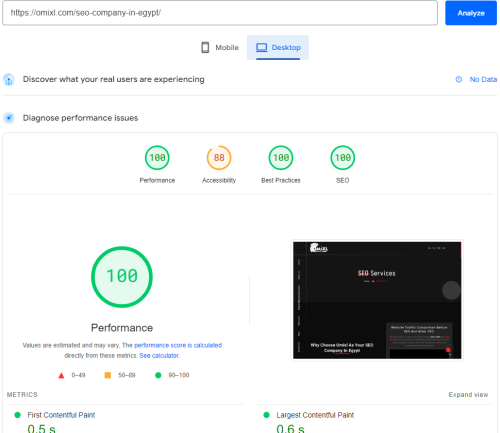Open the SEO 100 score gauge
500x433 pixels.
[x=343, y=158]
